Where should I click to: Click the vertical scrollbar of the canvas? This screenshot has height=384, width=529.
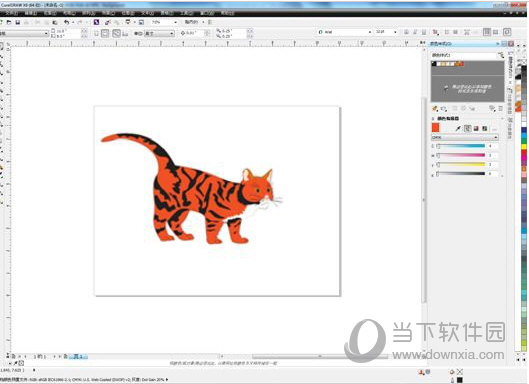tap(424, 199)
